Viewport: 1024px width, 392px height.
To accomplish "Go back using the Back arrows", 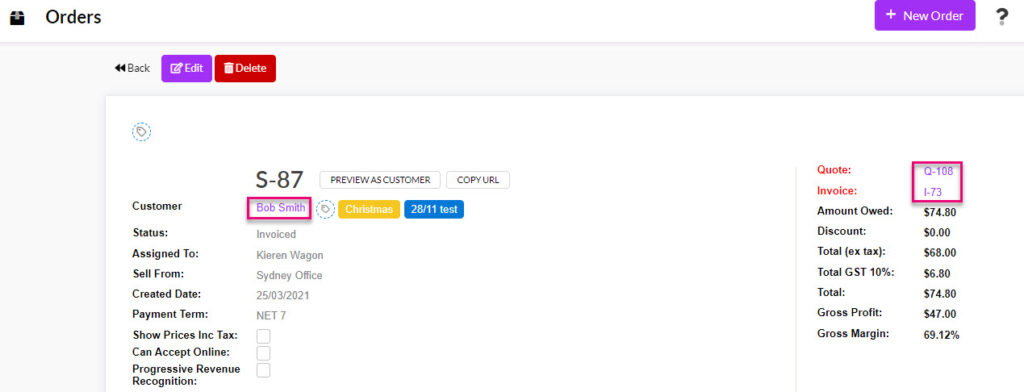I will [x=132, y=68].
